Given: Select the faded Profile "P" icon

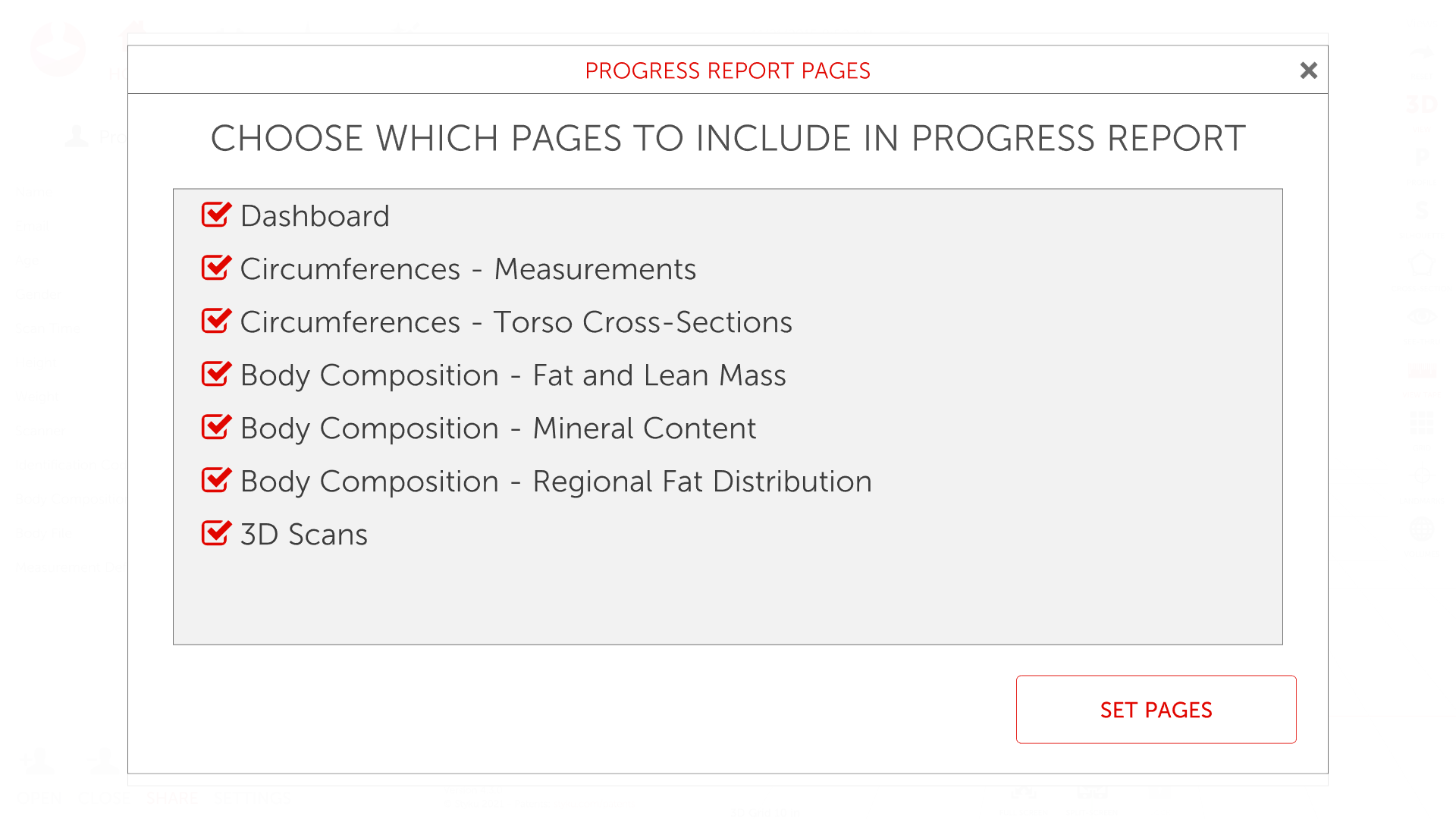Looking at the screenshot, I should (1421, 158).
